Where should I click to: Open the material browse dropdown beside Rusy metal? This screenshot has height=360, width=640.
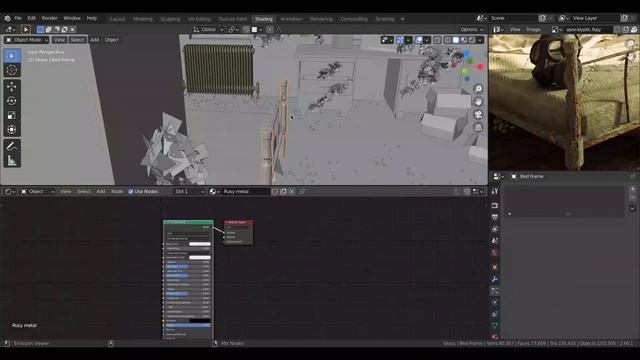(x=214, y=191)
